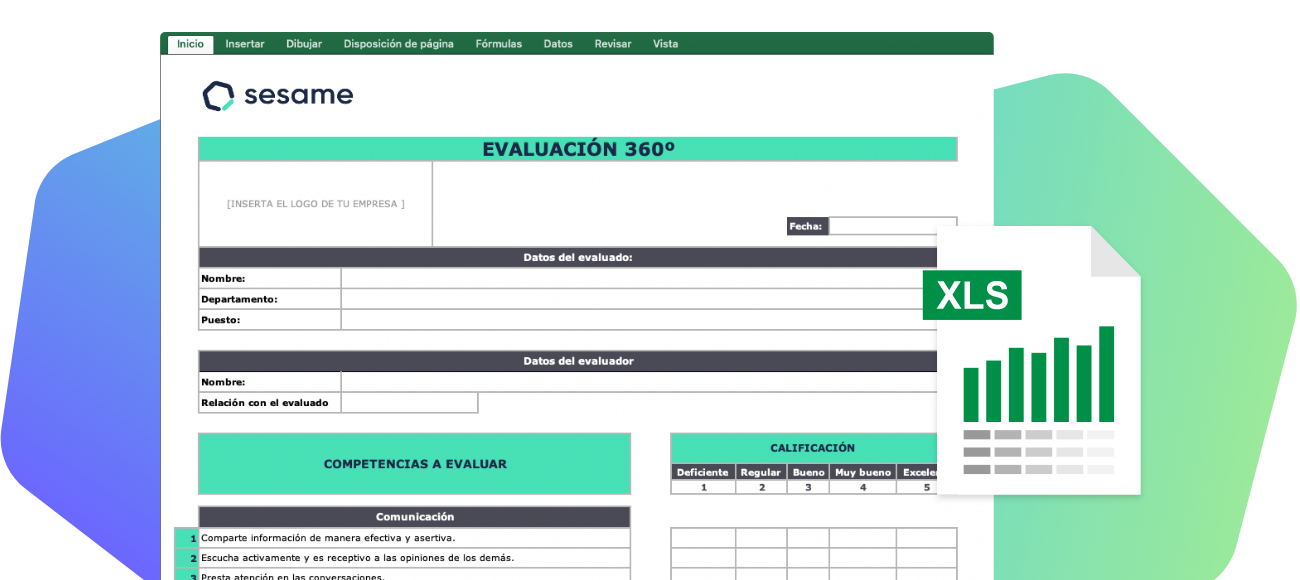Switch to the Insertar ribbon tab
Screen dimensions: 1300x580
pos(244,44)
